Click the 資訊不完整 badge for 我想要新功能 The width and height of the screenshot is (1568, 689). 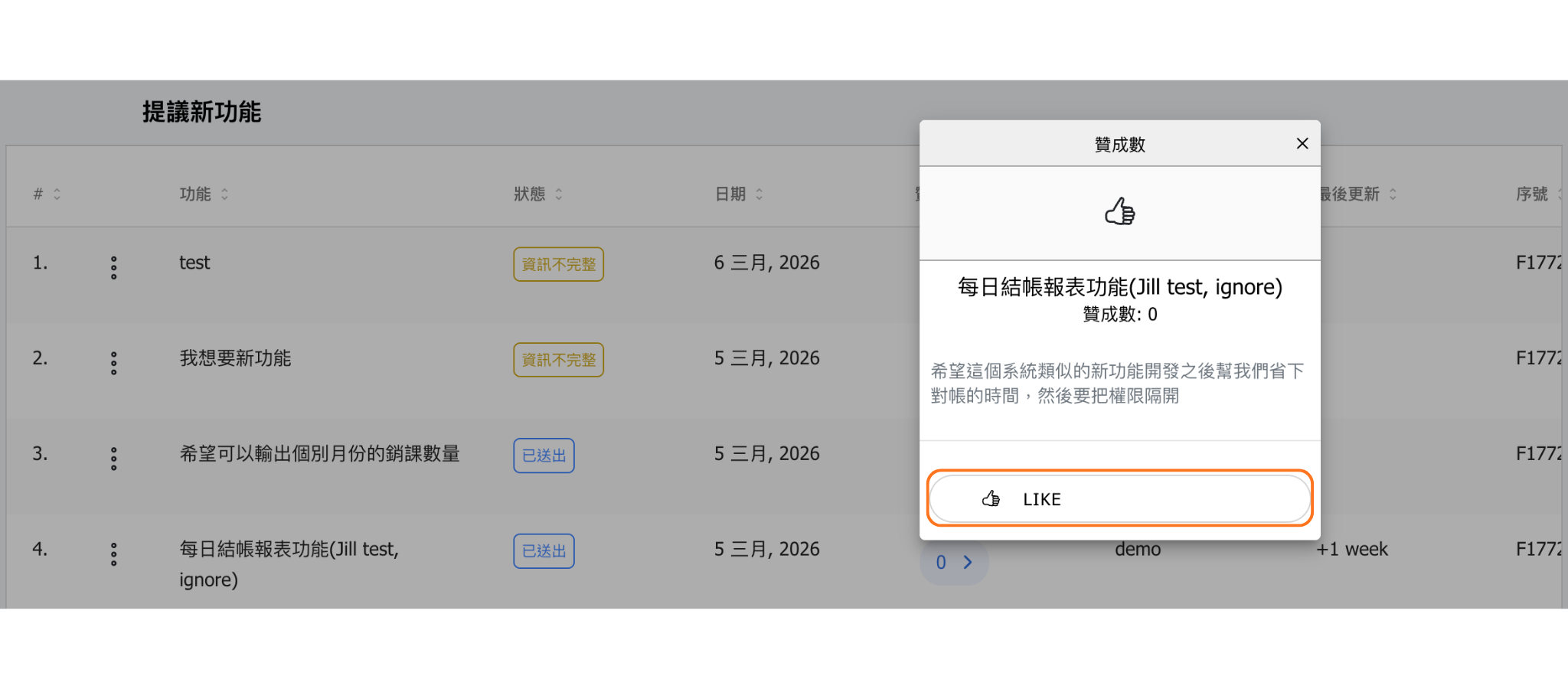(558, 360)
